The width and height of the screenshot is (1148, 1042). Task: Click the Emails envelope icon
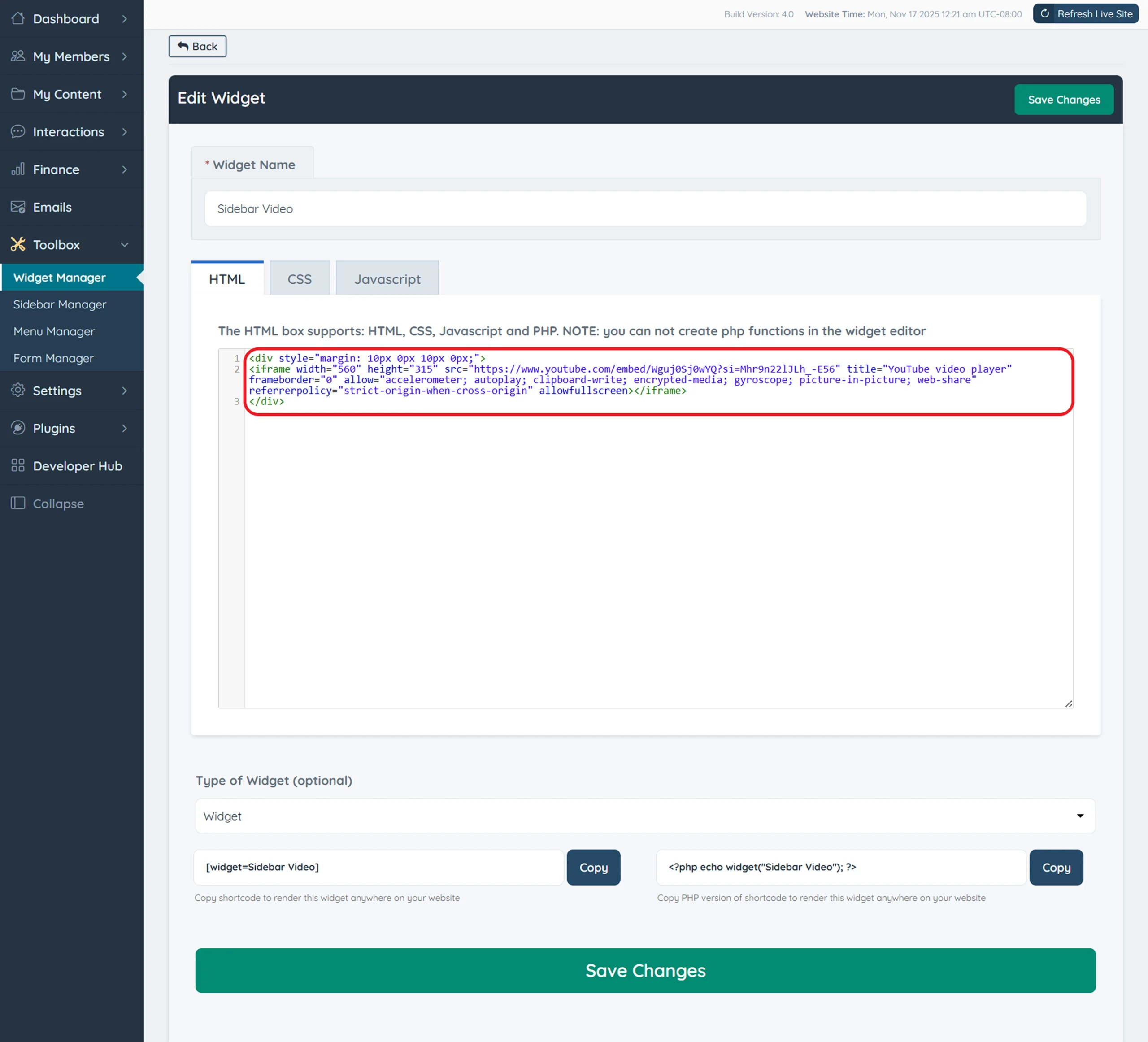coord(17,207)
